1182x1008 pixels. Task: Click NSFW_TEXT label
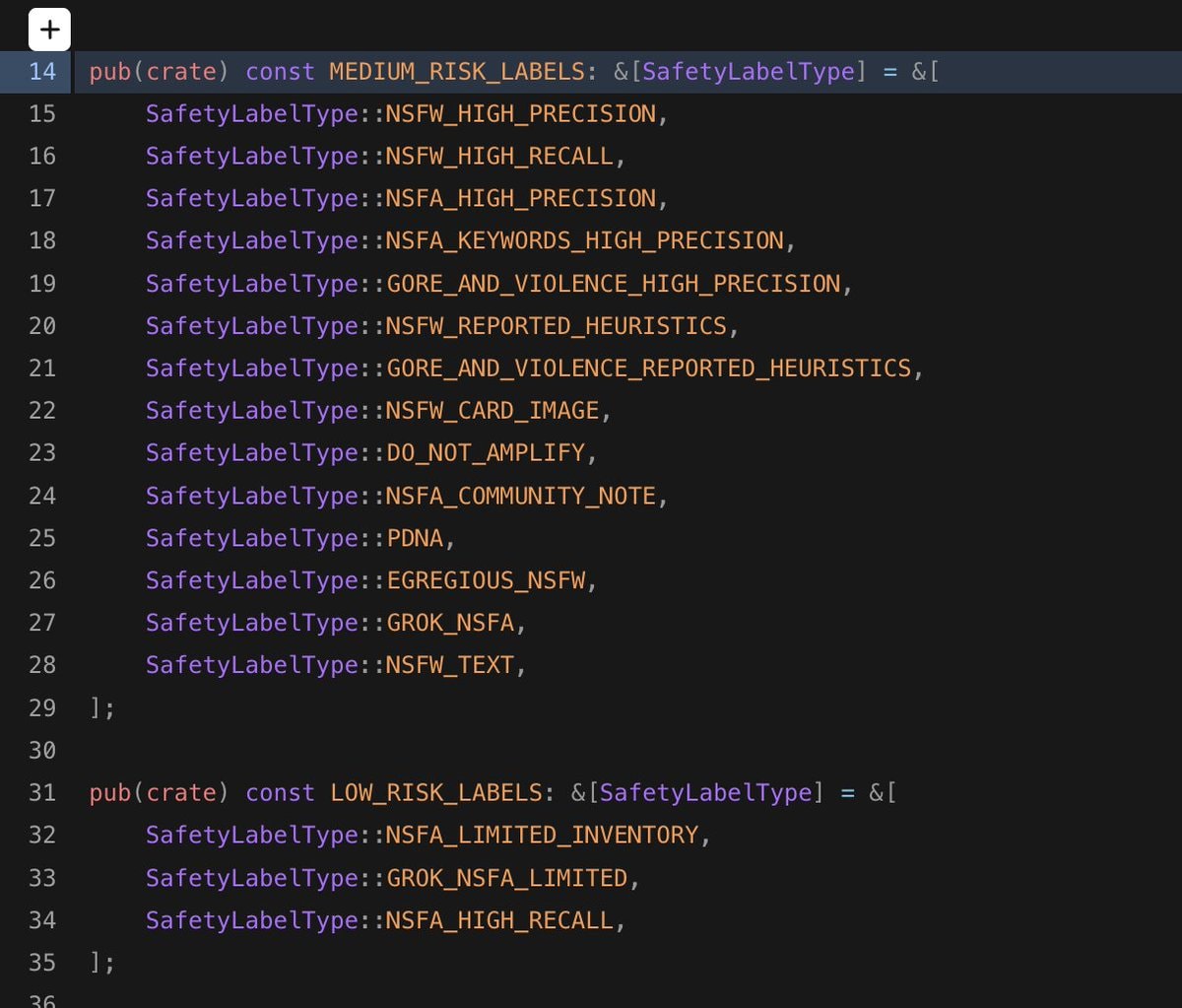pyautogui.click(x=450, y=665)
